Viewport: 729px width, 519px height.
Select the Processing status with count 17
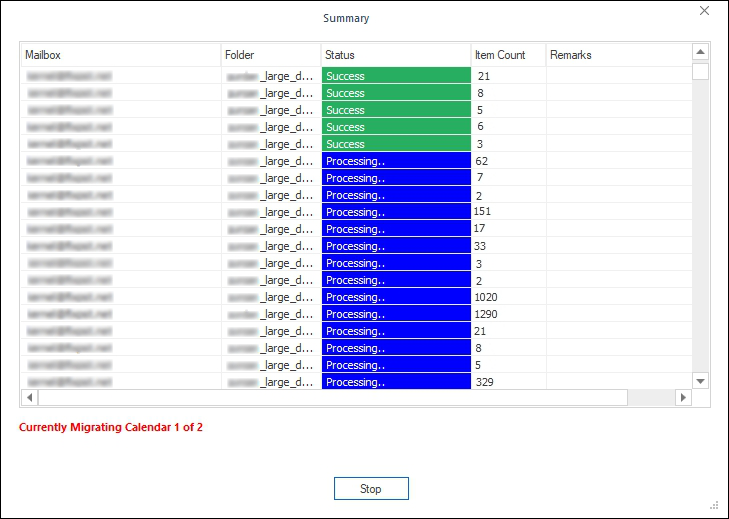[396, 229]
